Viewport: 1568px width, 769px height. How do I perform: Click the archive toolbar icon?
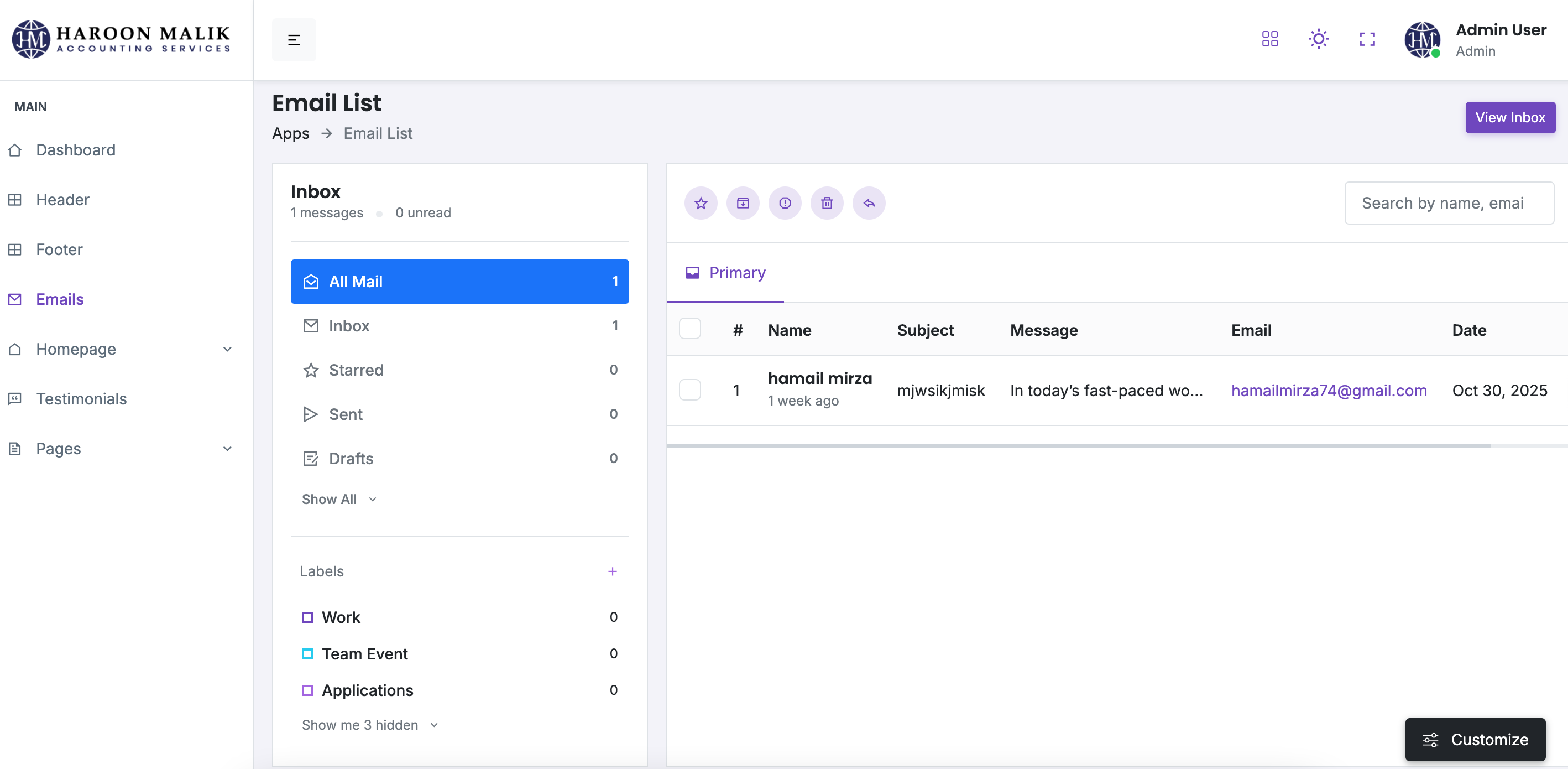[x=743, y=202]
